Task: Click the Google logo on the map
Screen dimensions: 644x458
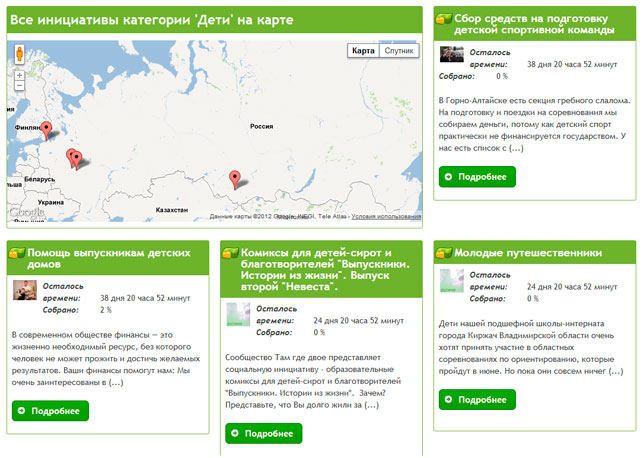Action: (x=27, y=212)
